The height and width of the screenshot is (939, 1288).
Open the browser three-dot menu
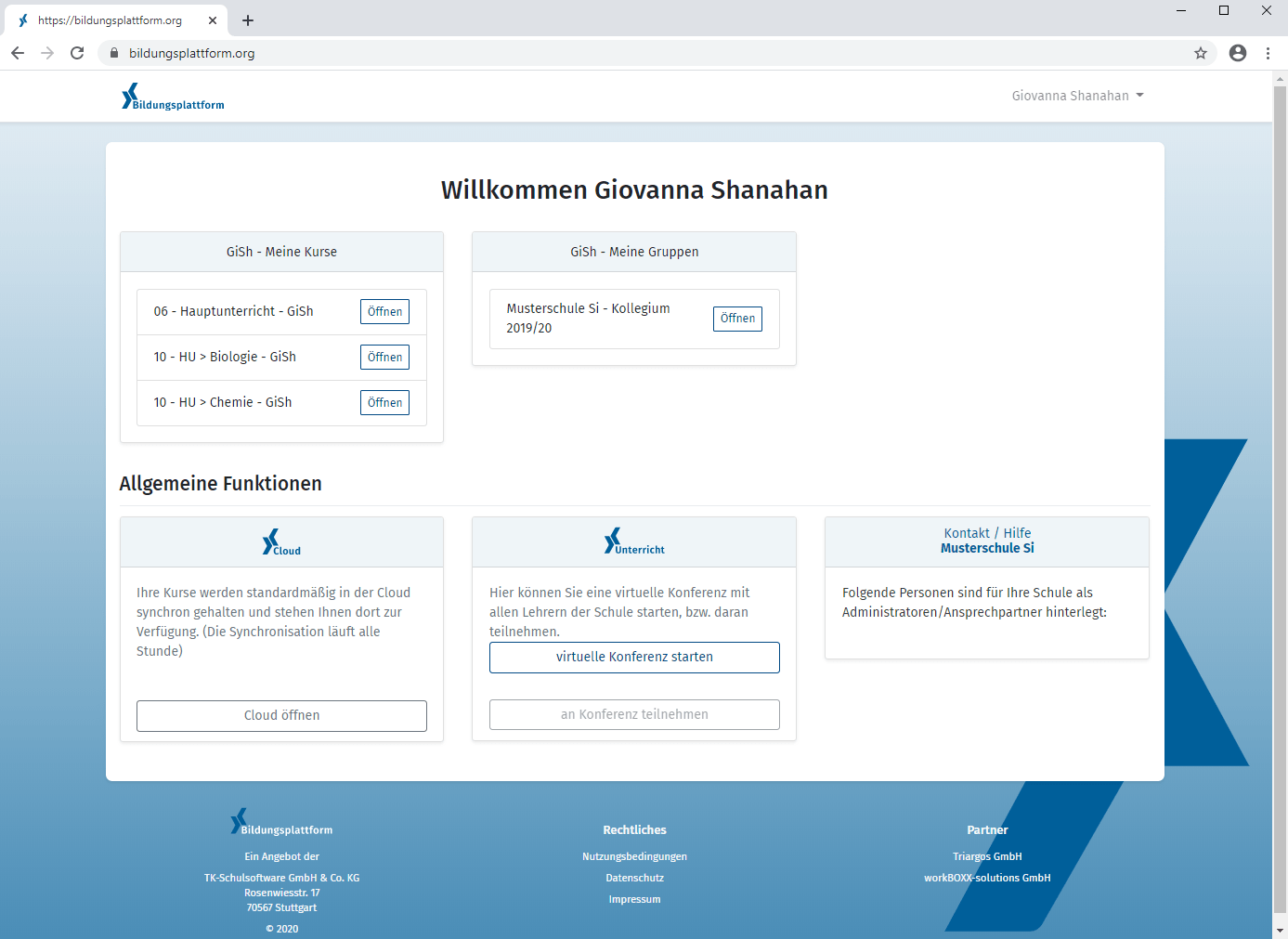[x=1268, y=53]
